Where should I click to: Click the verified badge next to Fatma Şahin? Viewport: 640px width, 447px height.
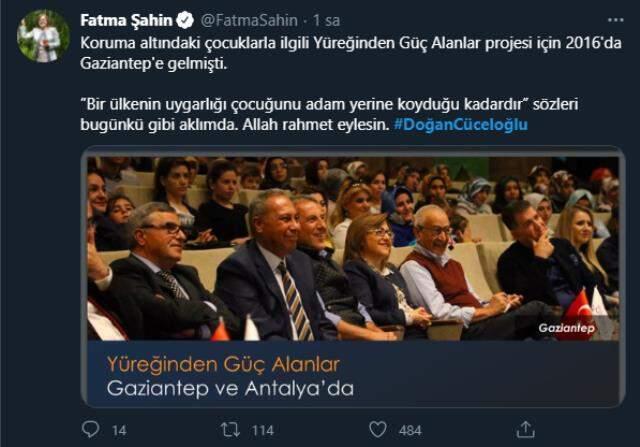click(x=185, y=20)
